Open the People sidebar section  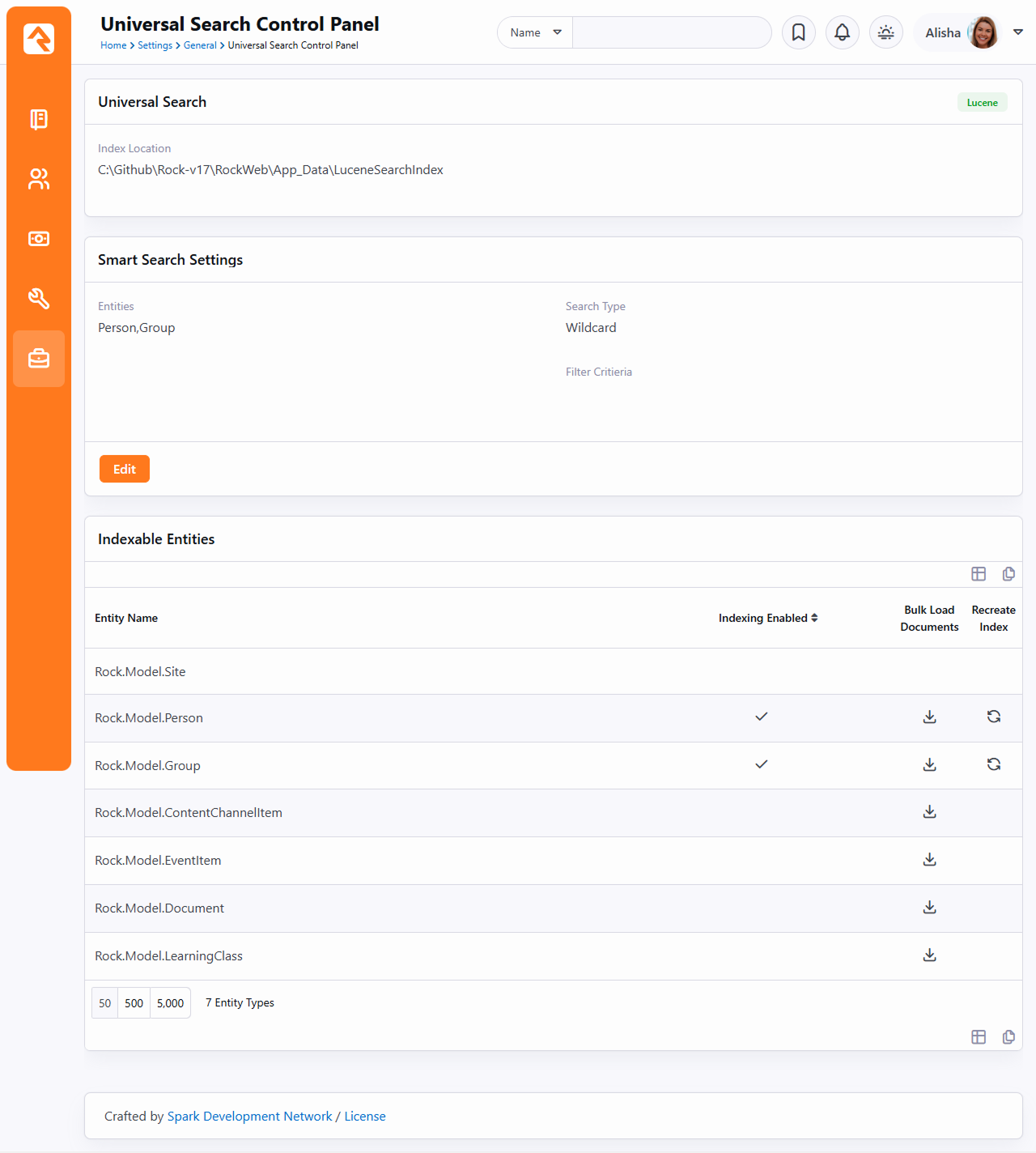39,179
